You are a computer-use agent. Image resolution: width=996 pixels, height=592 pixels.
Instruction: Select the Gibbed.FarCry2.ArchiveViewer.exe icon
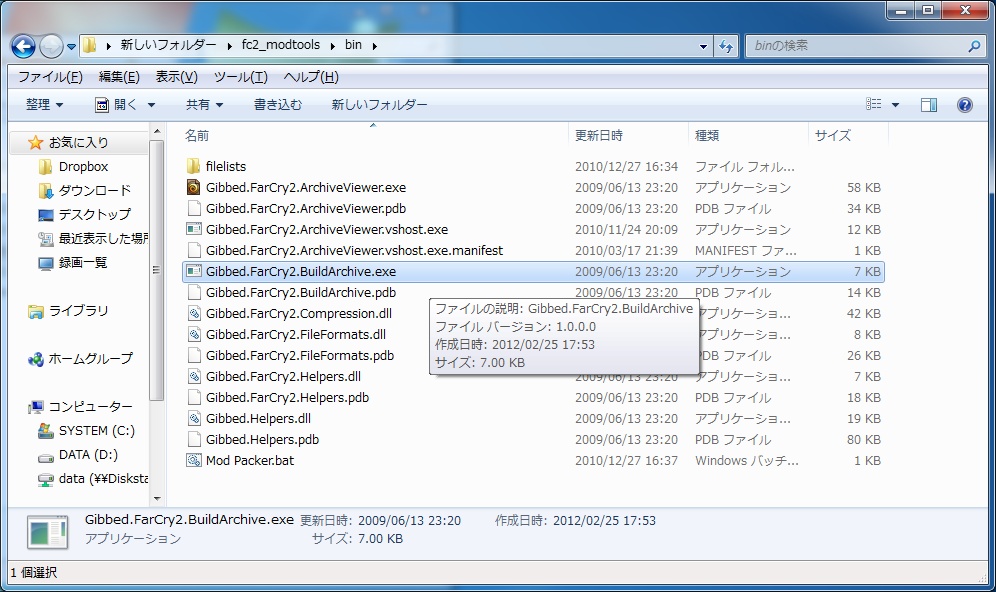tap(194, 187)
